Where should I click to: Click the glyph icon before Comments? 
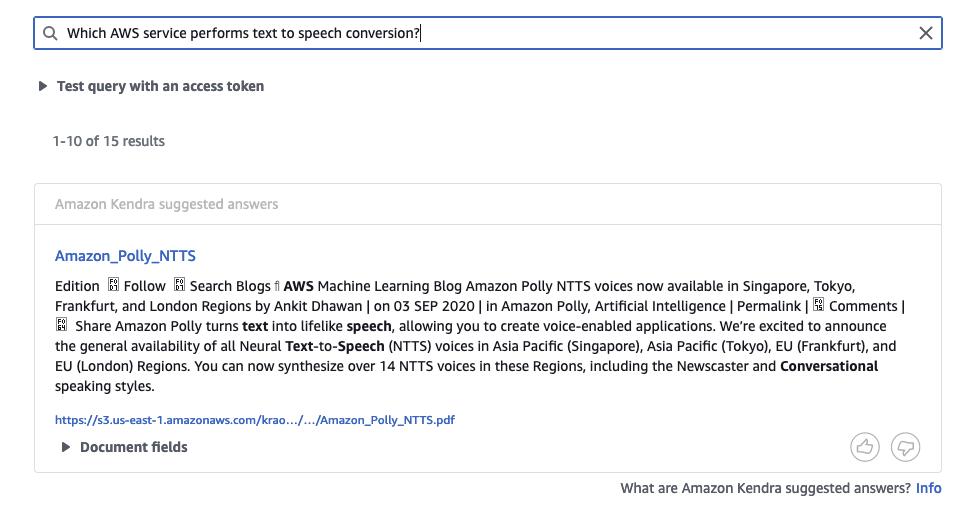(x=819, y=306)
